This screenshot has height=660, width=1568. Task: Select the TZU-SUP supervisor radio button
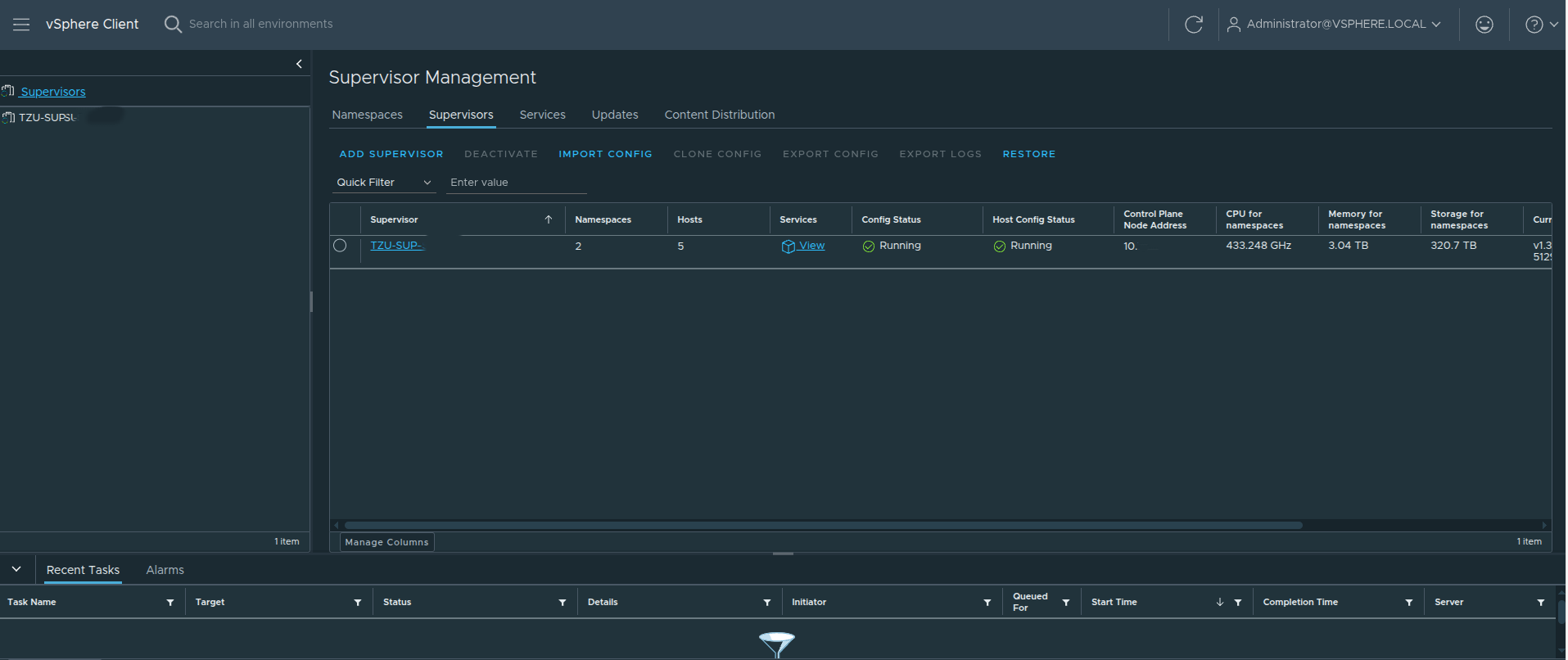340,246
